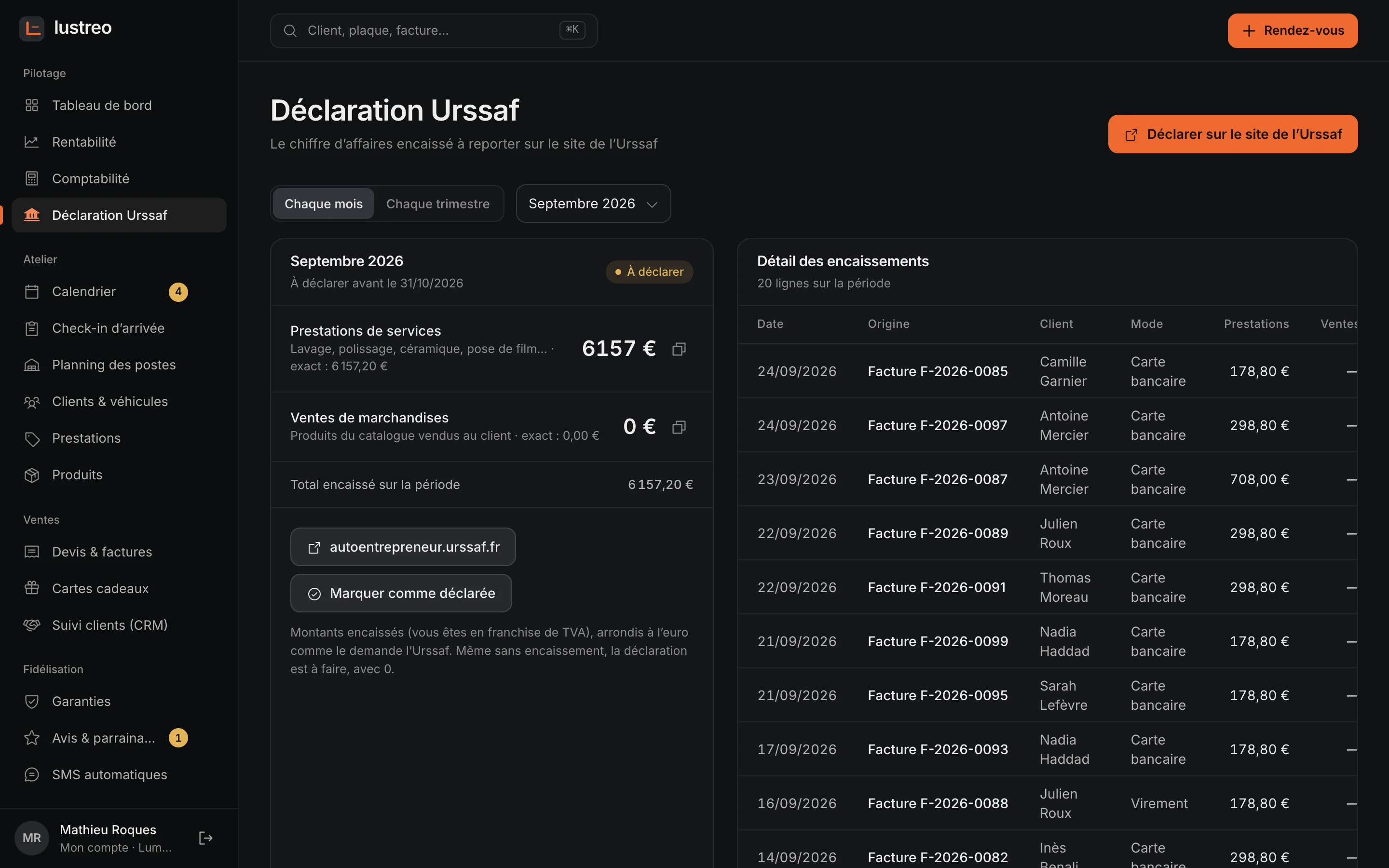Switch to Chaque trimestre period
The image size is (1389, 868).
[x=438, y=204]
